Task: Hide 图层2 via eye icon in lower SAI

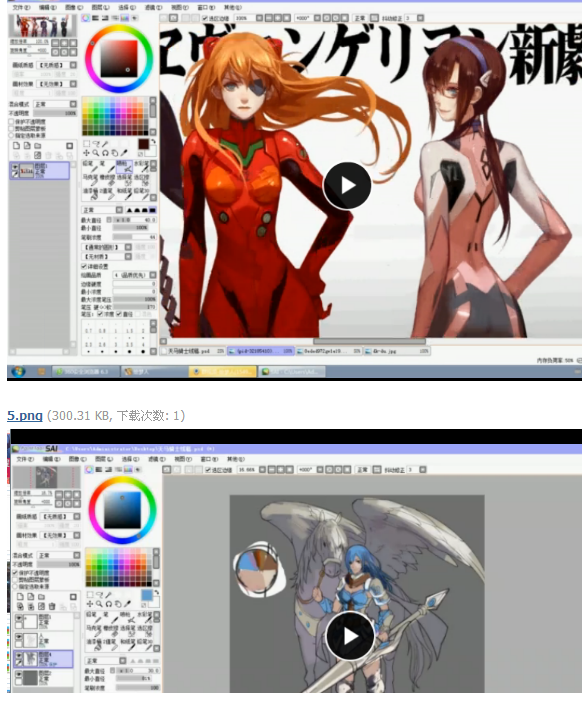Action: (x=19, y=674)
